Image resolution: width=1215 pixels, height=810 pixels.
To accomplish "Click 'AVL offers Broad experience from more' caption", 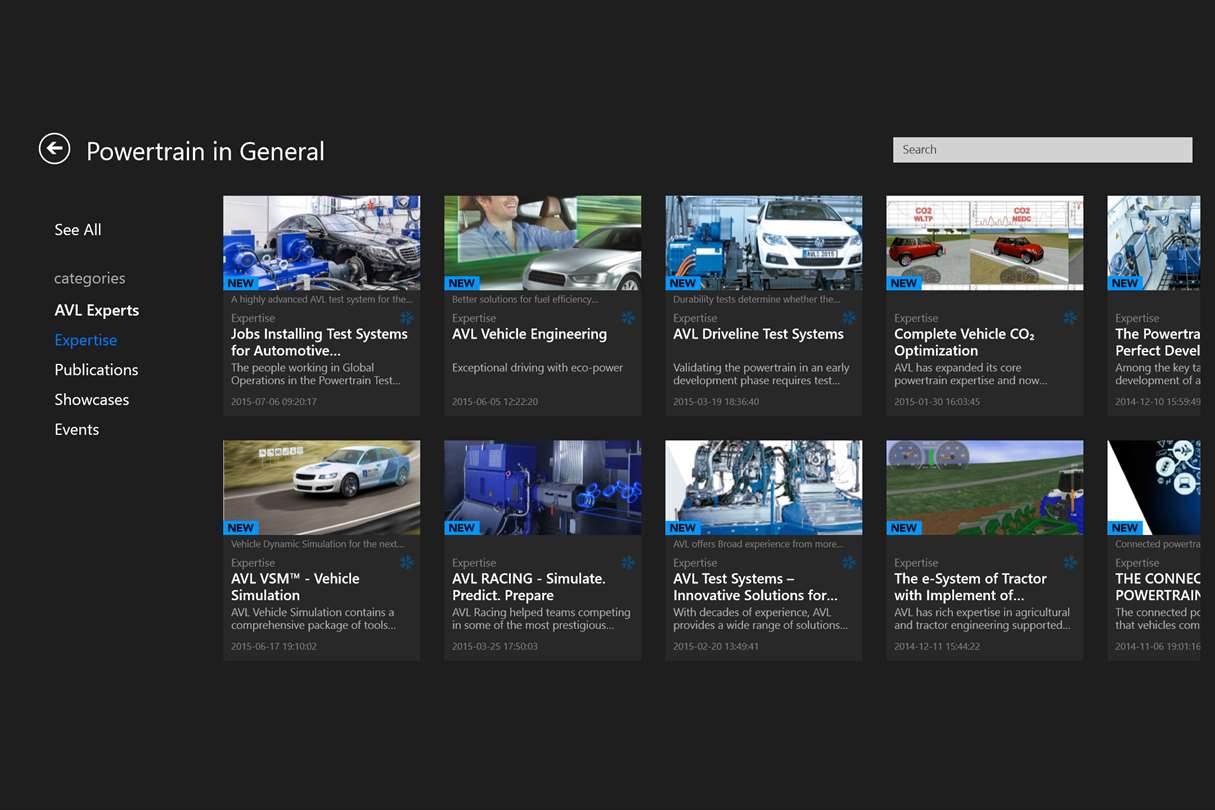I will coord(757,544).
